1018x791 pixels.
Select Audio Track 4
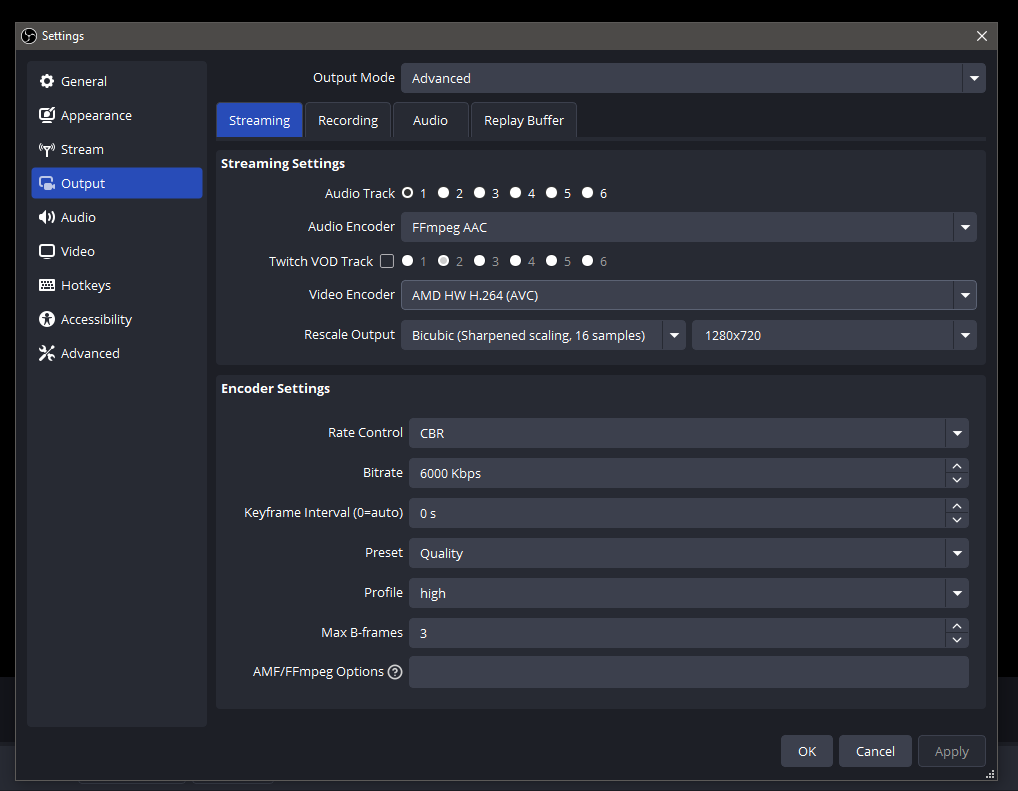pos(515,193)
